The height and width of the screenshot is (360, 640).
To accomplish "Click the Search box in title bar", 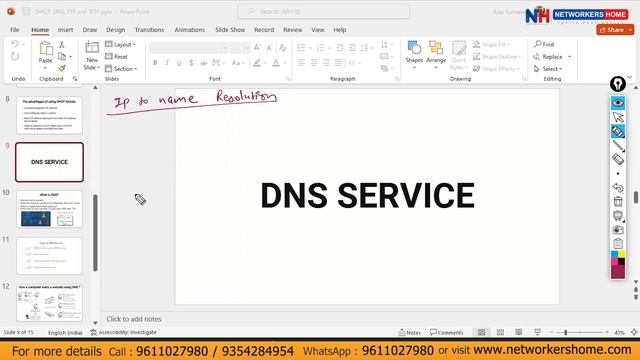I will (x=324, y=11).
